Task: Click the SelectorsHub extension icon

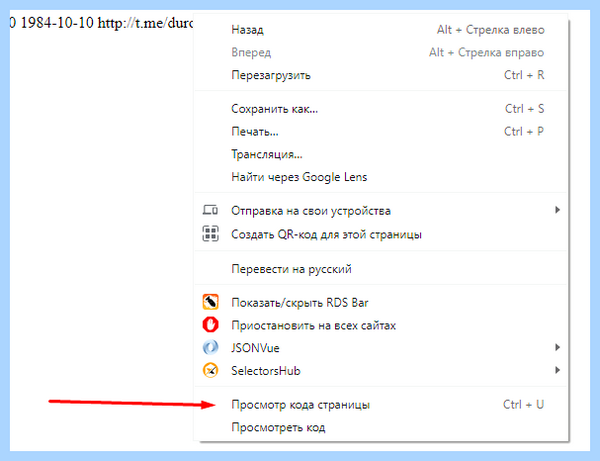Action: 210,370
